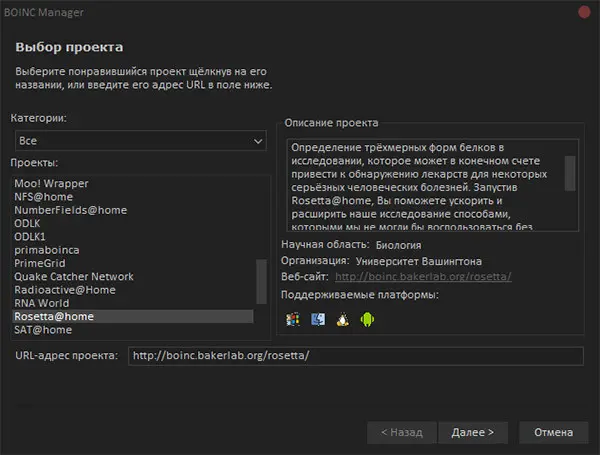Select PrimeGrid project
600x455 pixels.
click(40, 263)
